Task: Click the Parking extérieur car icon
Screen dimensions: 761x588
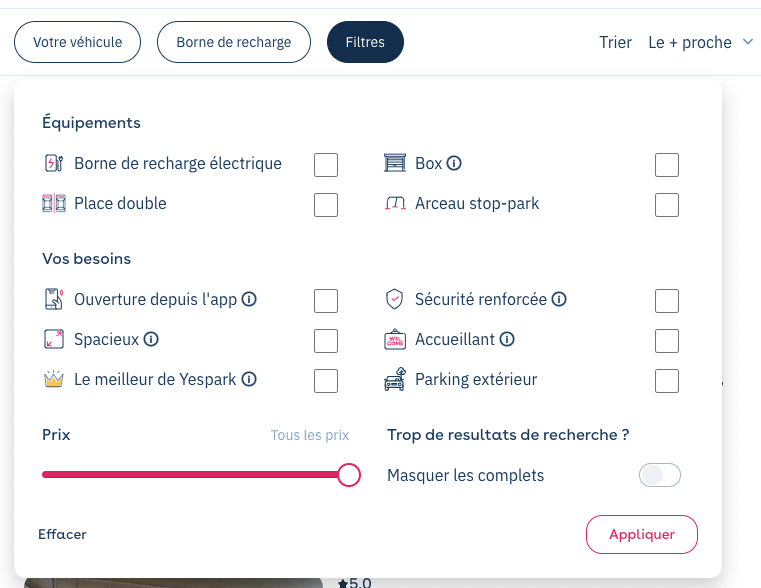Action: (x=395, y=379)
